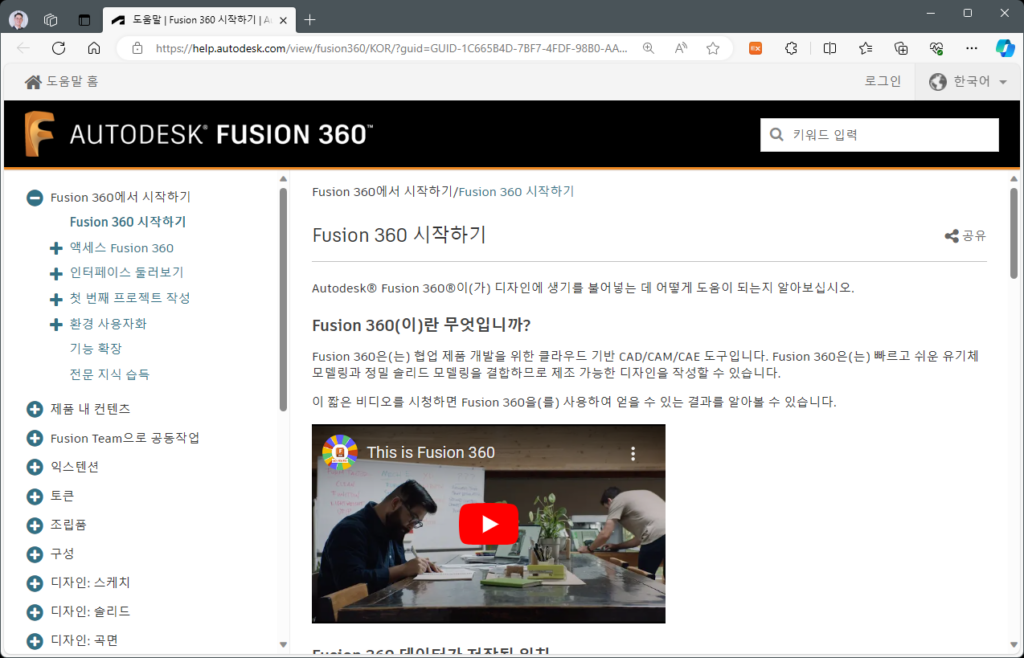1024x658 pixels.
Task: View site information lock icon
Action: coord(137,48)
